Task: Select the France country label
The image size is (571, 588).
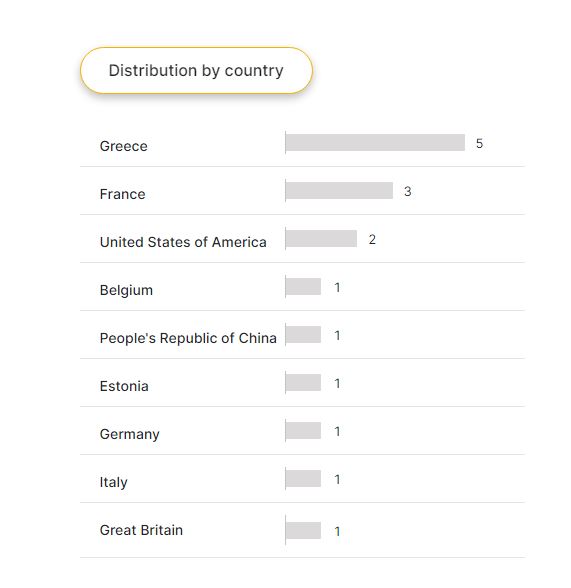Action: point(123,194)
